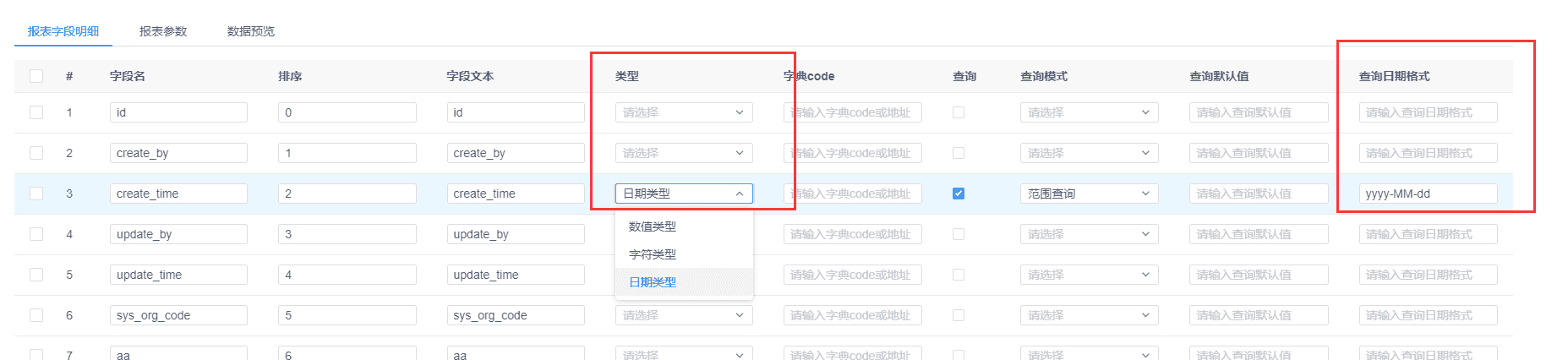Image resolution: width=1568 pixels, height=360 pixels.
Task: Open the 数据预览 tab
Action: (x=251, y=31)
